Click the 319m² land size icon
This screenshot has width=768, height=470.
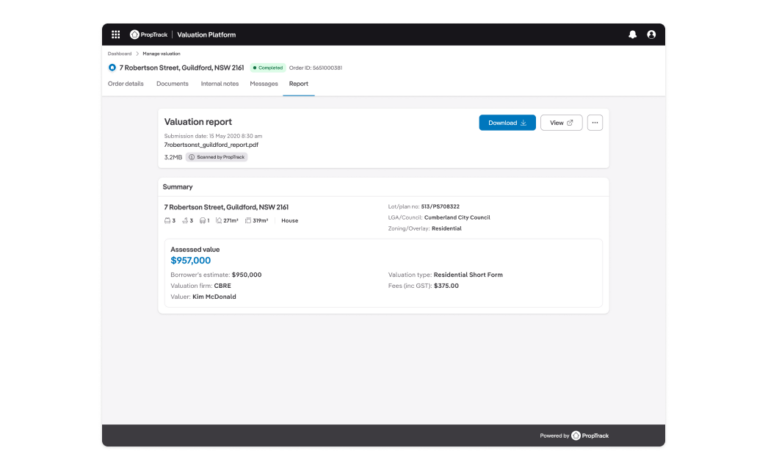pos(247,220)
